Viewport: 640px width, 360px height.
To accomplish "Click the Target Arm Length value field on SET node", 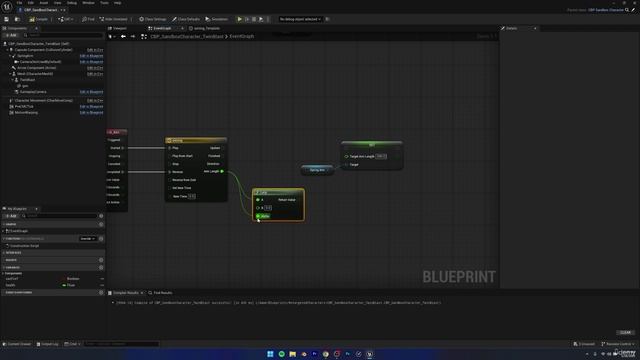I will pyautogui.click(x=381, y=156).
